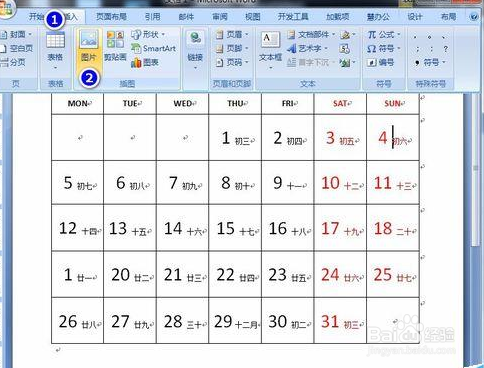Image resolution: width=484 pixels, height=368 pixels.
Task: Insert a 图表 chart
Action: [145, 62]
